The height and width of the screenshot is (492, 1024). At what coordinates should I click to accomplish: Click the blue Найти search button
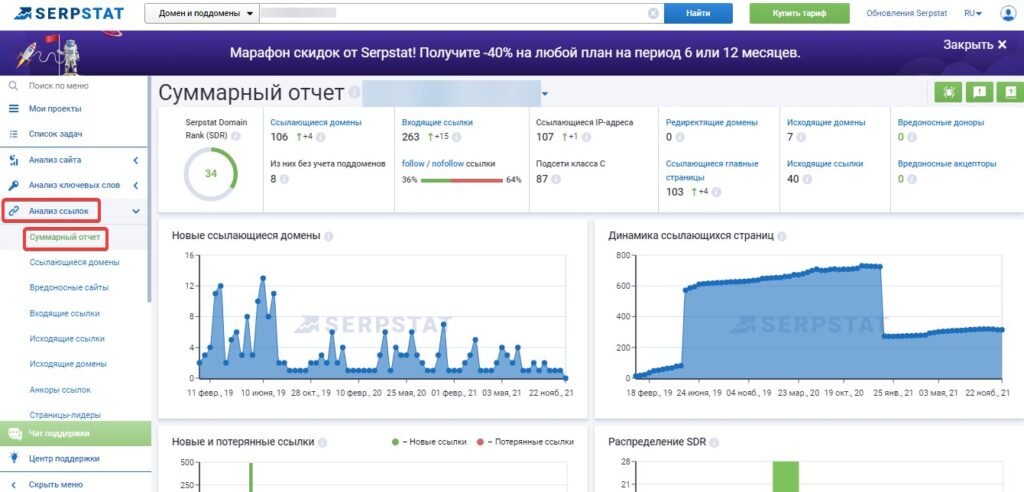click(x=698, y=13)
